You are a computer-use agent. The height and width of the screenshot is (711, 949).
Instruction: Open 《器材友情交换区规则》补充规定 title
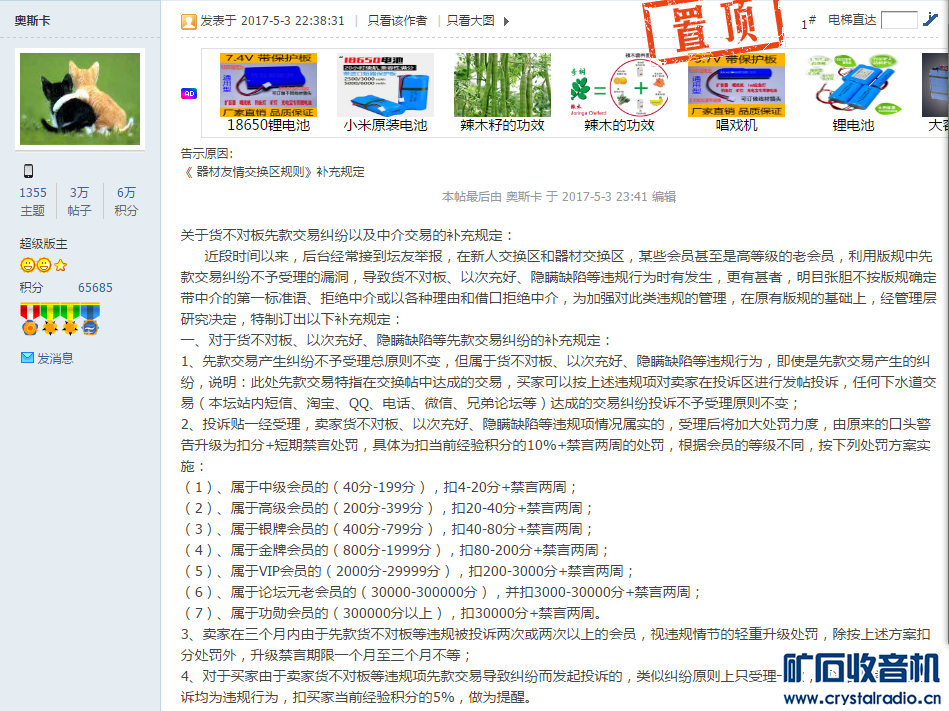pos(272,172)
